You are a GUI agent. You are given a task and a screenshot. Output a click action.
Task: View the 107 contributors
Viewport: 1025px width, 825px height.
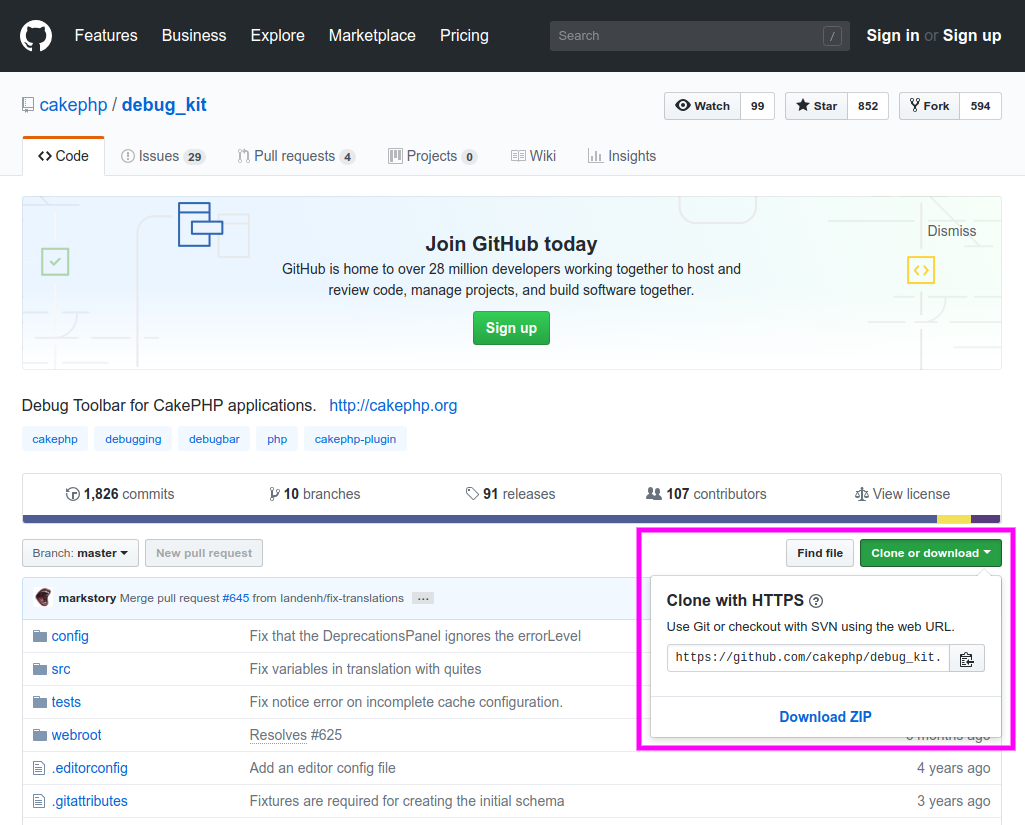[x=706, y=494]
